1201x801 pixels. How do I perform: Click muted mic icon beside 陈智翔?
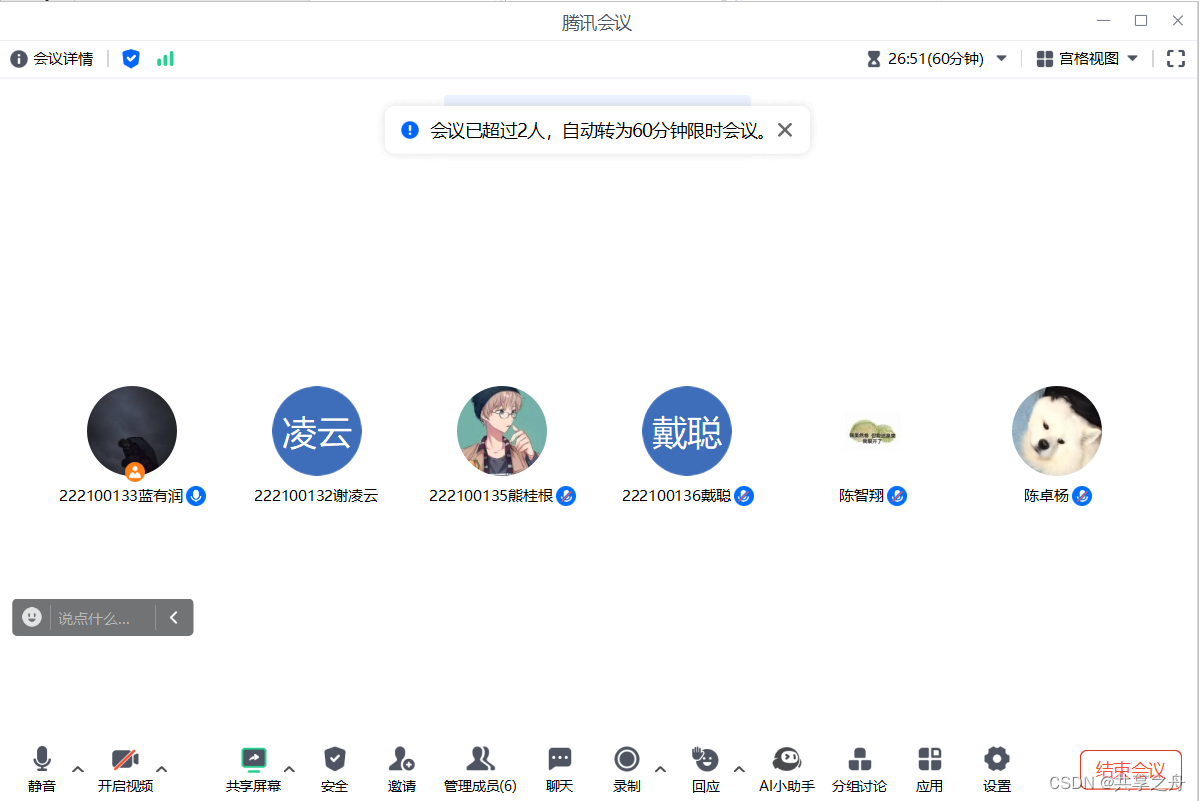(897, 496)
